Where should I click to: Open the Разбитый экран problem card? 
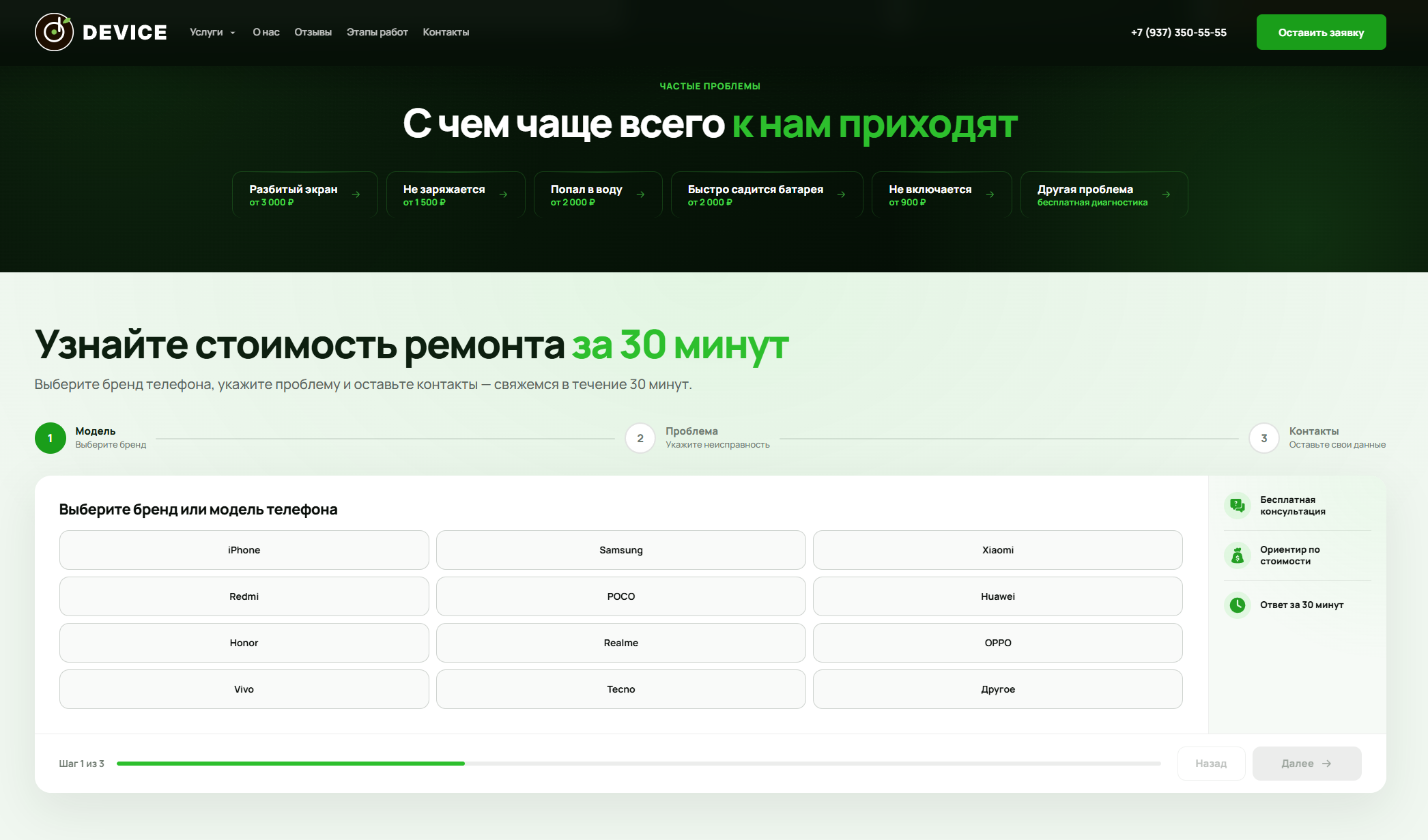pos(305,194)
